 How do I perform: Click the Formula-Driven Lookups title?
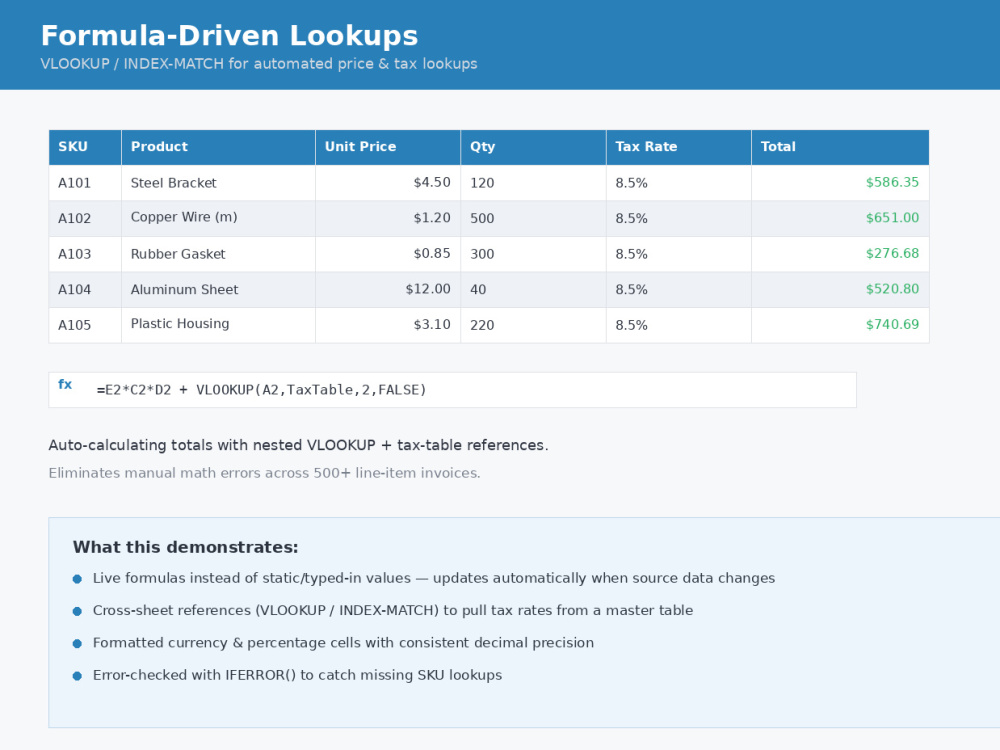coord(229,36)
